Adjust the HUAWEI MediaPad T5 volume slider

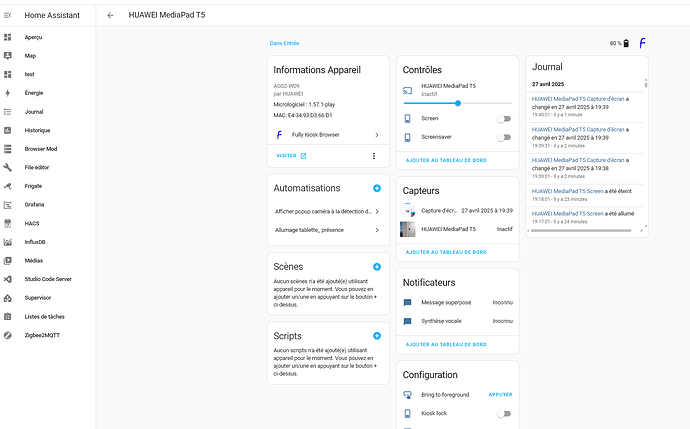tap(458, 103)
